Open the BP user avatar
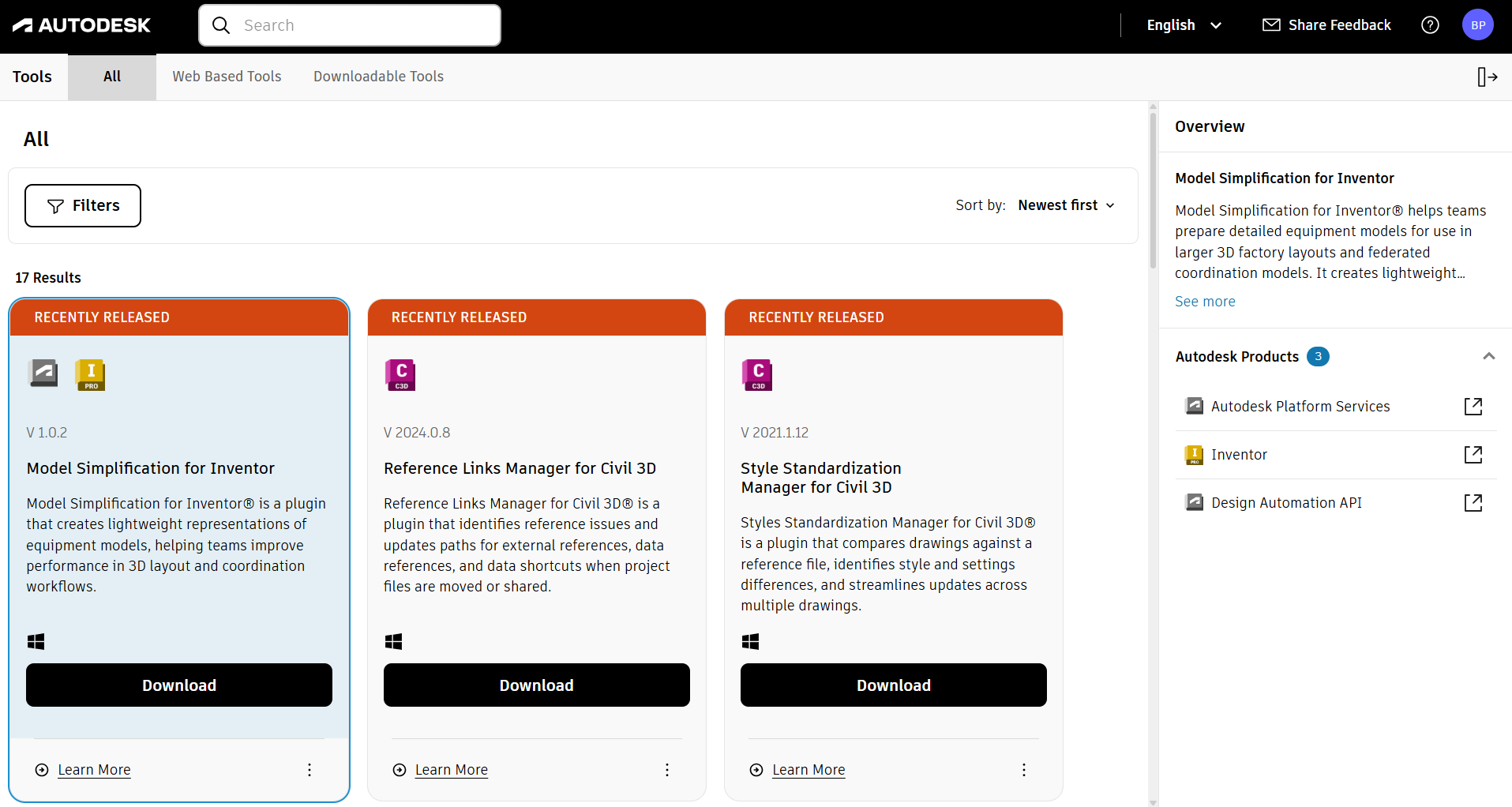This screenshot has height=807, width=1512. (1478, 25)
